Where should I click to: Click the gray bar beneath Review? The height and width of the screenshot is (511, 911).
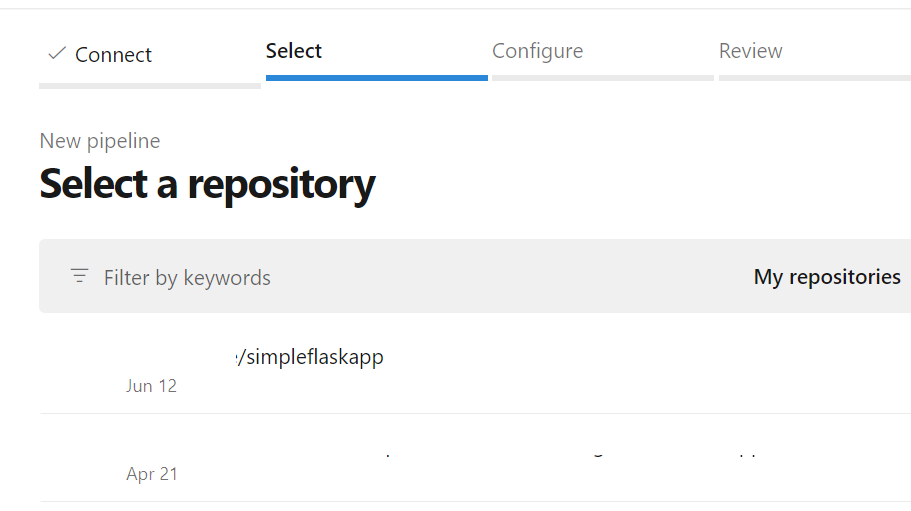pyautogui.click(x=814, y=77)
